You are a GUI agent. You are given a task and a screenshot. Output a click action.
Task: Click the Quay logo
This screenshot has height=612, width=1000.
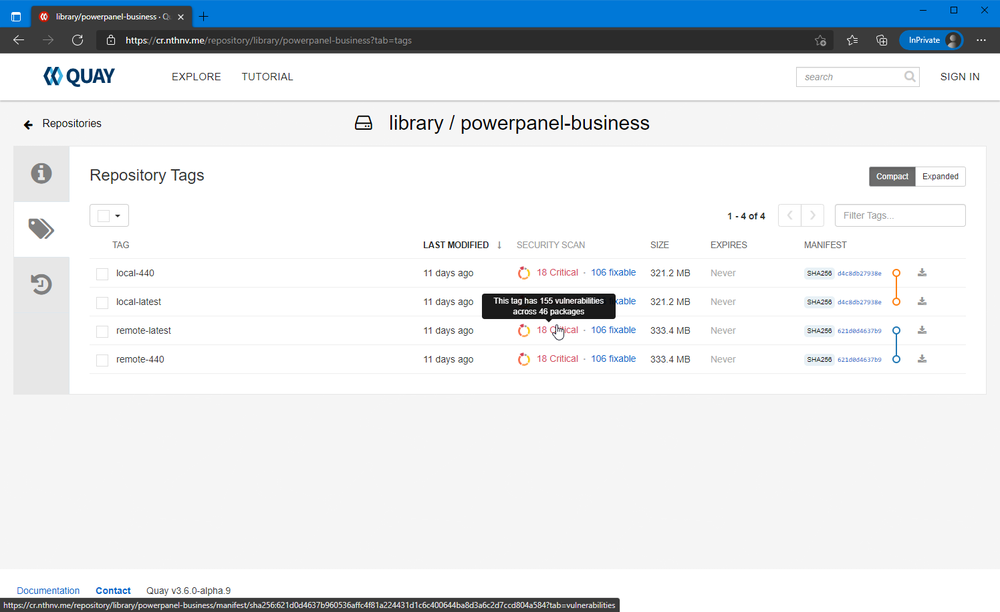point(79,76)
